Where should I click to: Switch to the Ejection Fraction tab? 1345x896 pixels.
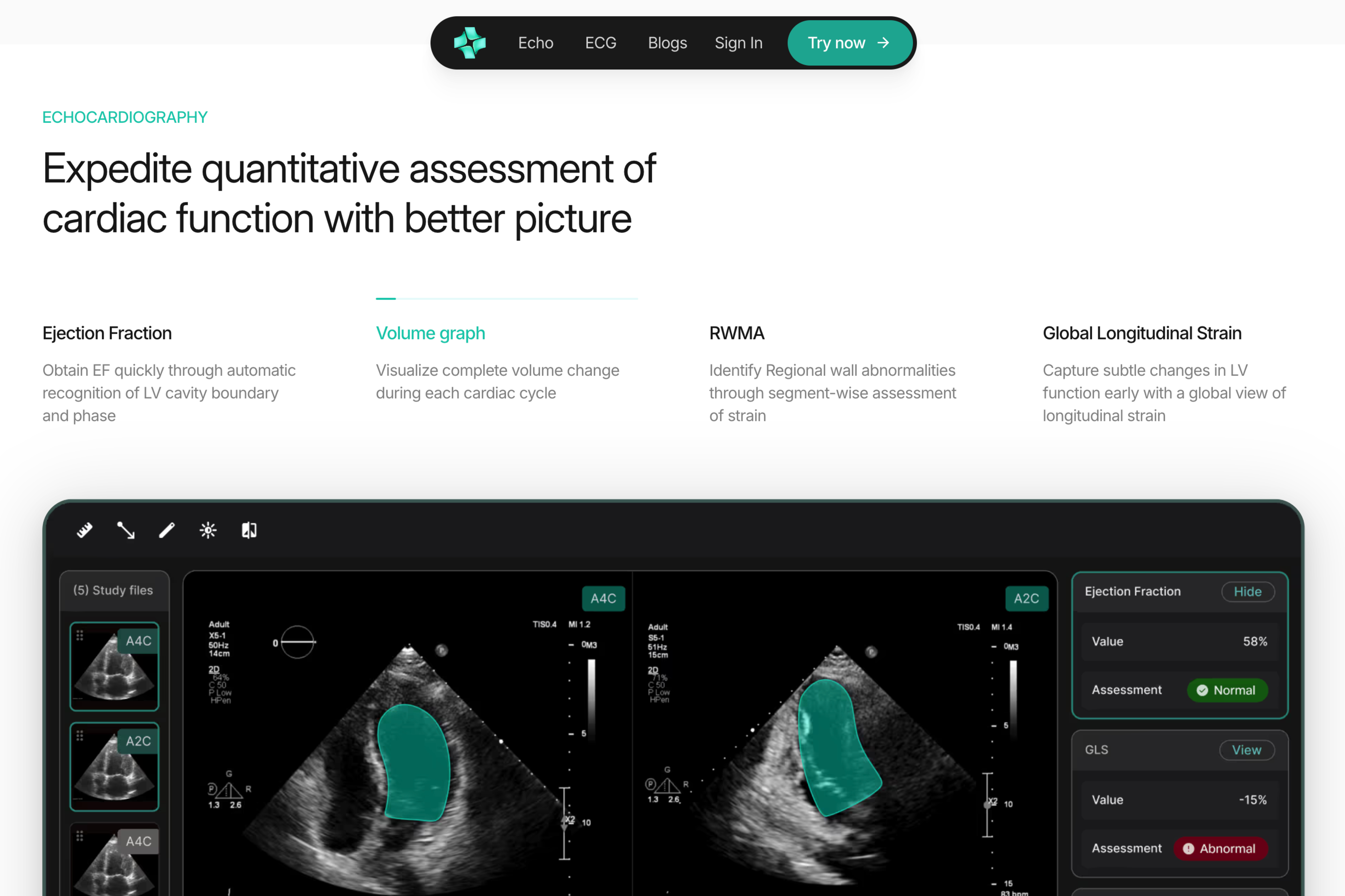pos(107,333)
